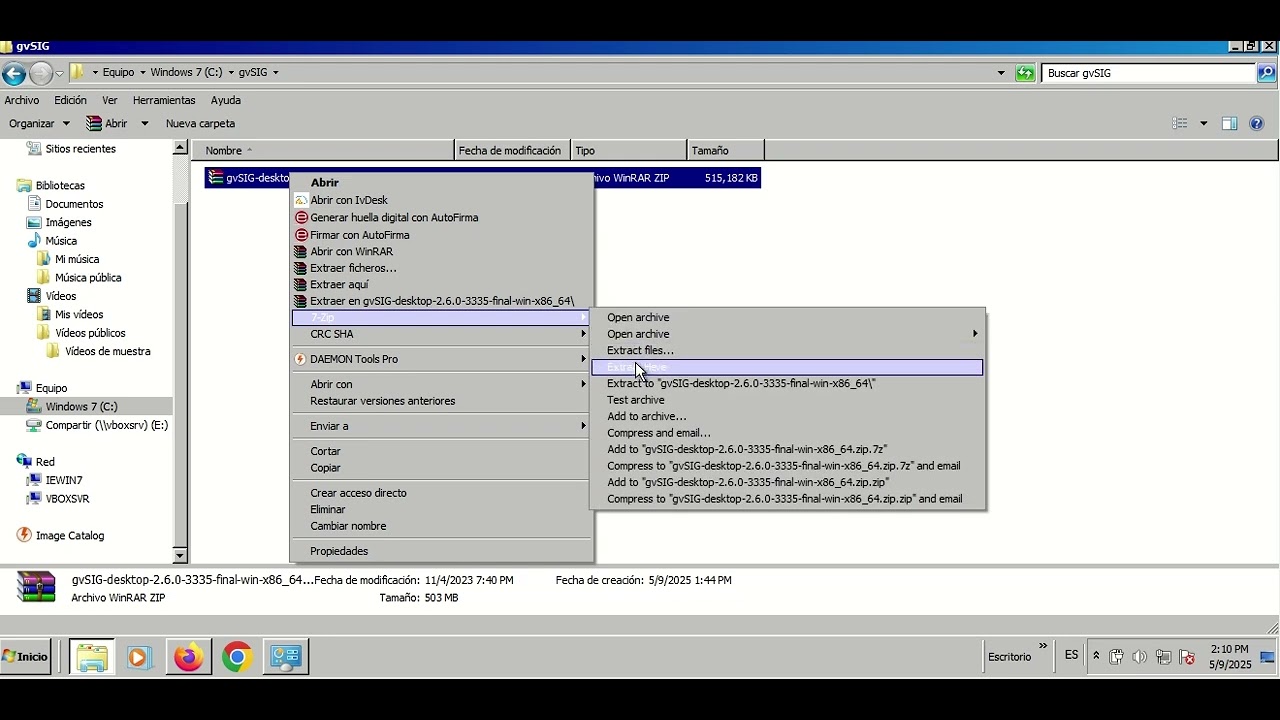Open the Ayuda menu
1280x720 pixels.
tap(226, 100)
